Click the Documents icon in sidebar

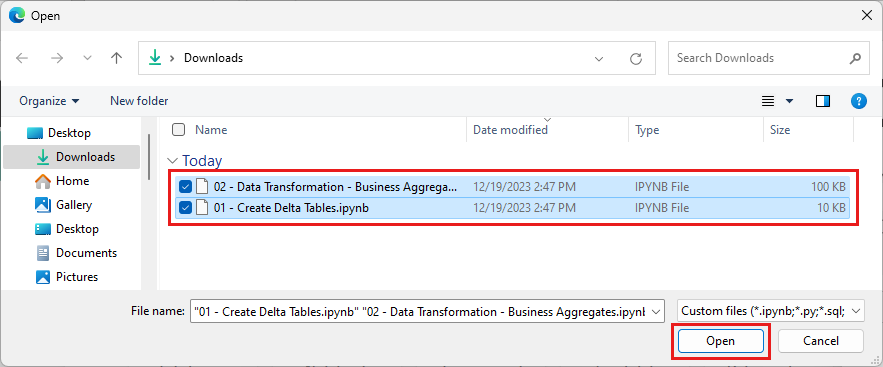[x=43, y=253]
